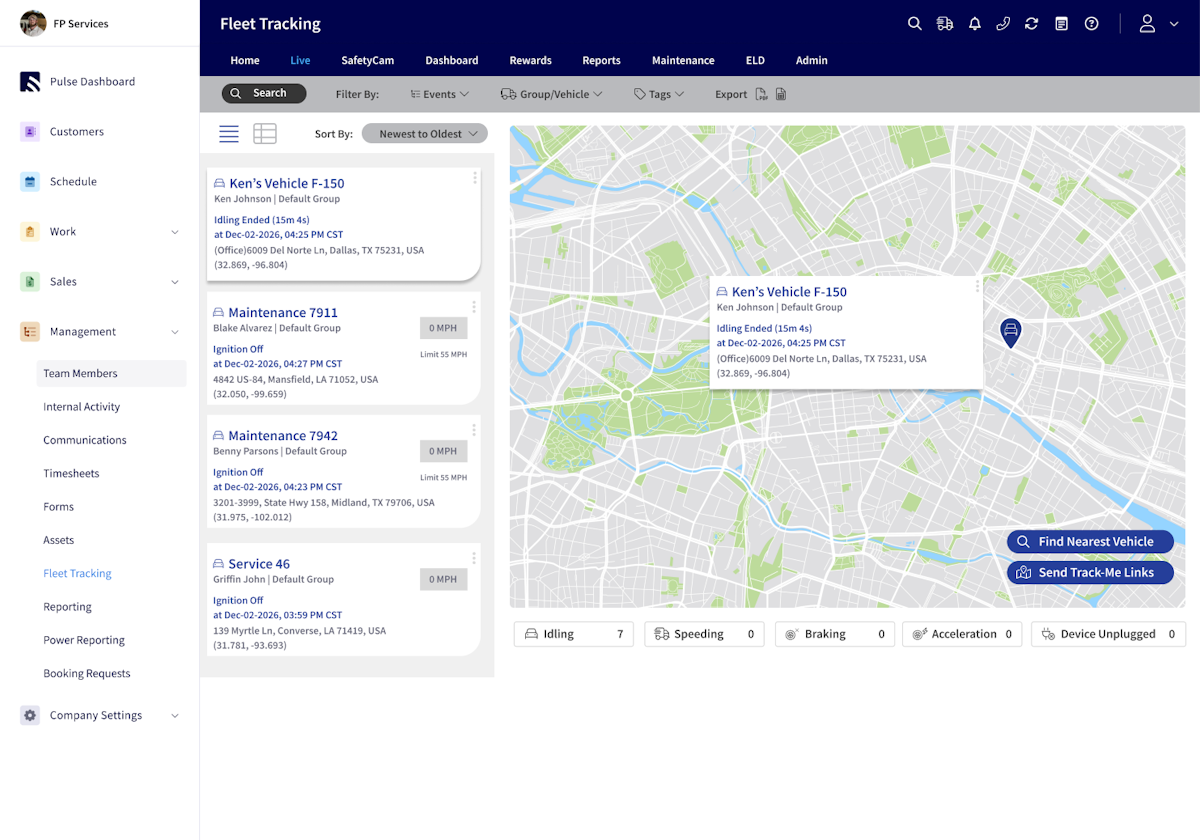1200x840 pixels.
Task: Open Forms sidebar item
Action: pos(58,507)
